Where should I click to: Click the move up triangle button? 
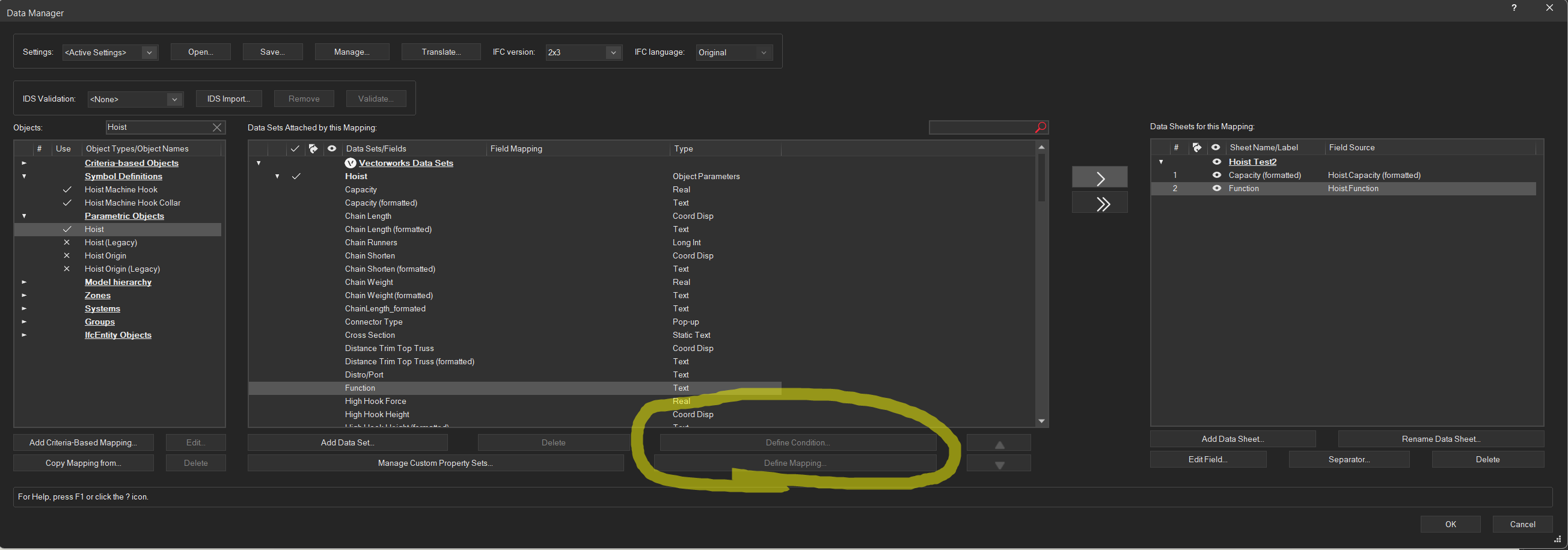pyautogui.click(x=998, y=444)
